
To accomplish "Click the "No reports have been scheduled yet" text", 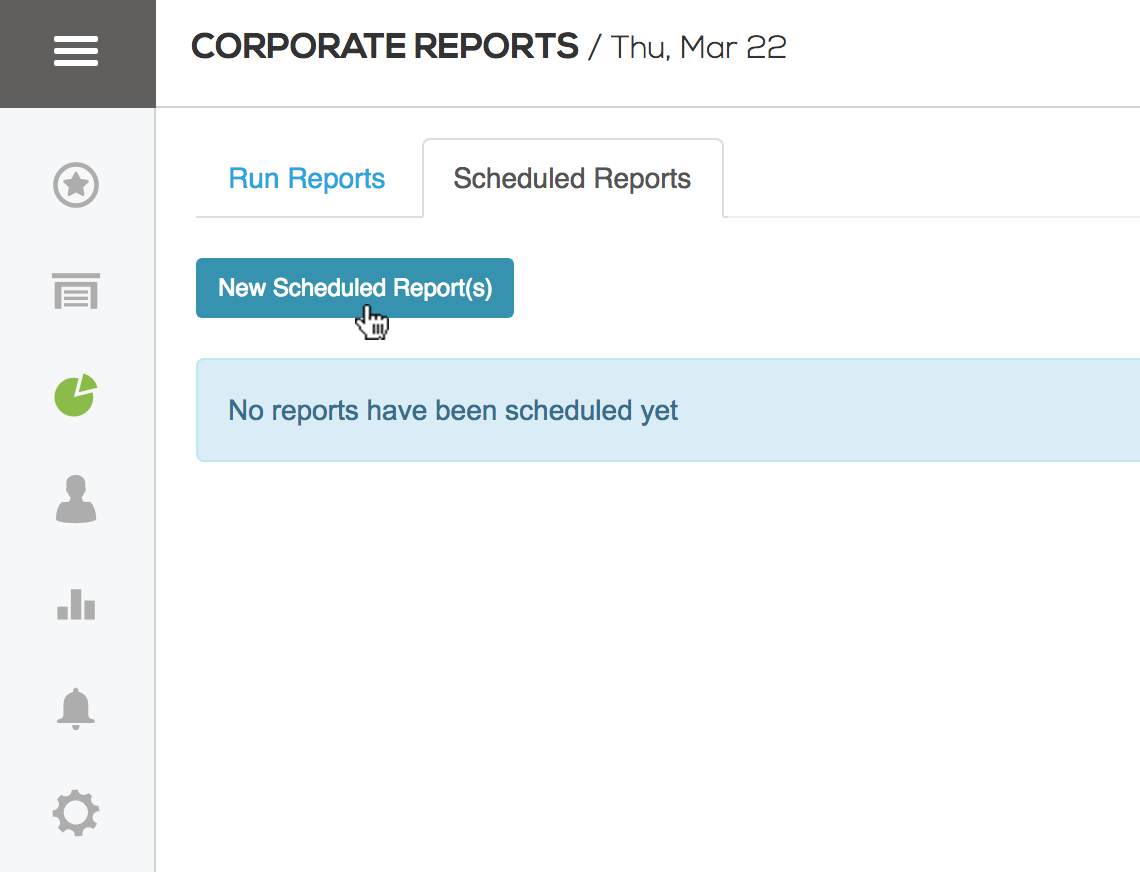I will (453, 411).
